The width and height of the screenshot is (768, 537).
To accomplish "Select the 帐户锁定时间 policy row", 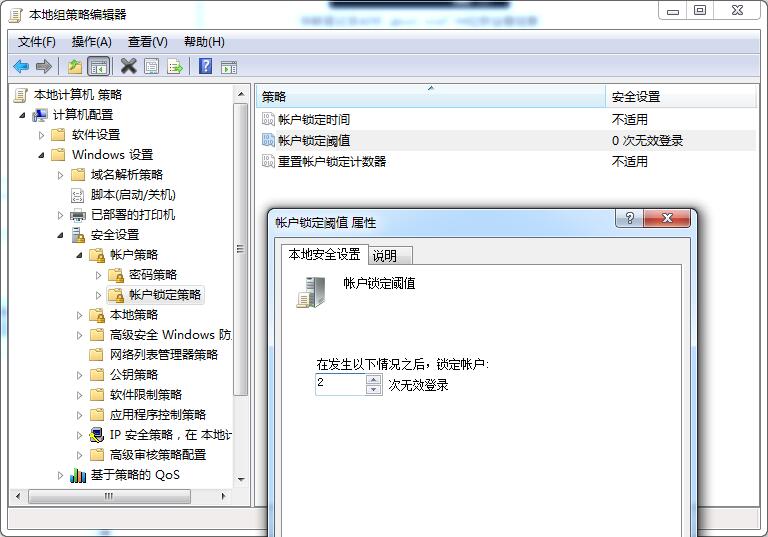I will [x=314, y=120].
